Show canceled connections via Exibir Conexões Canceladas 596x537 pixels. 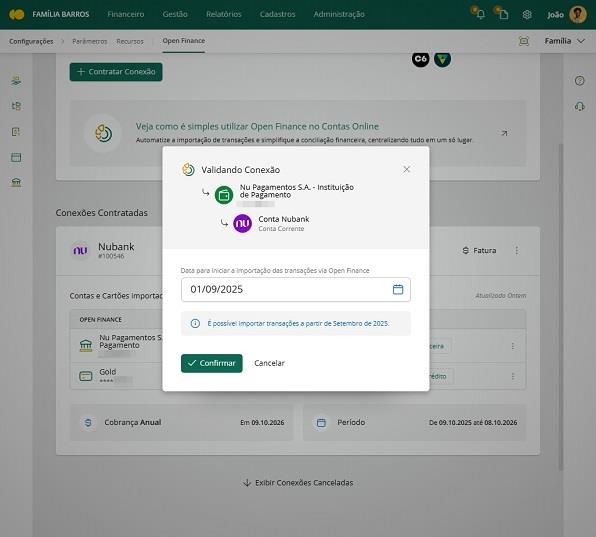[298, 483]
